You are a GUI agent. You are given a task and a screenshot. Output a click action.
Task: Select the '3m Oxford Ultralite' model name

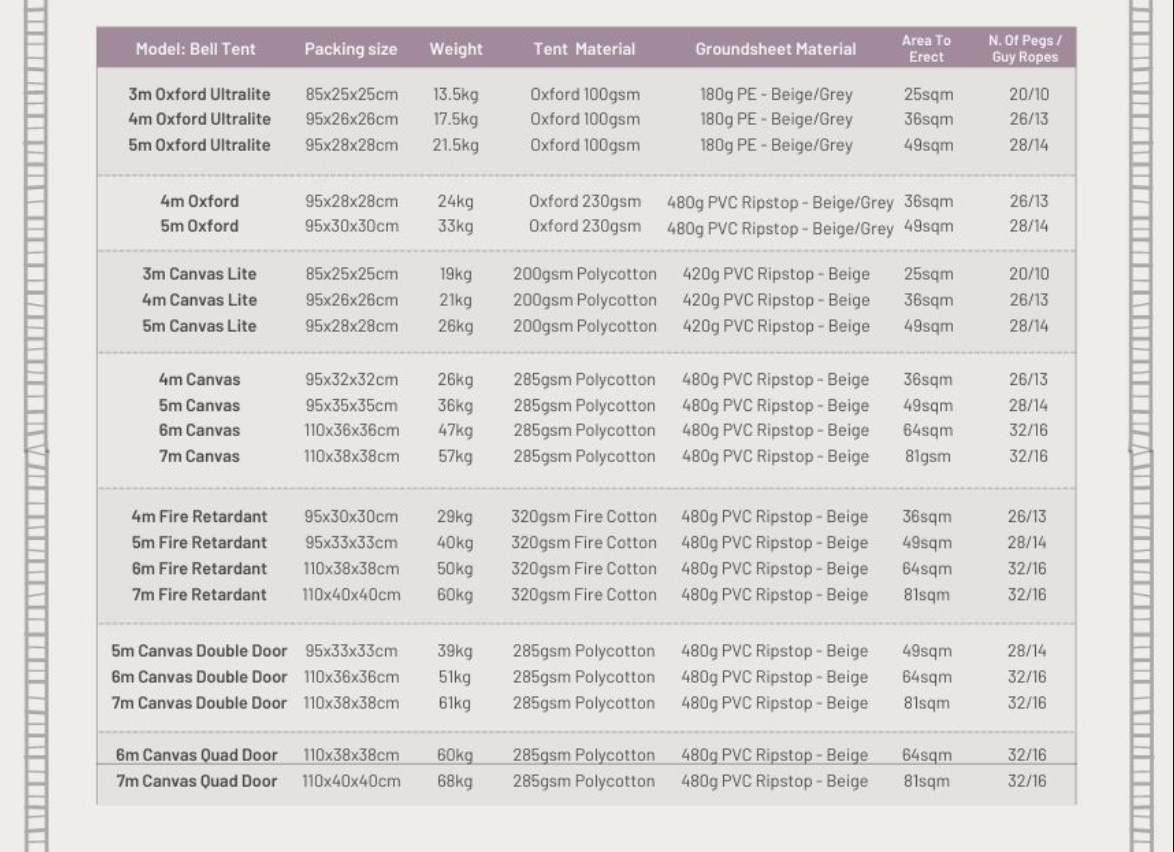point(199,94)
